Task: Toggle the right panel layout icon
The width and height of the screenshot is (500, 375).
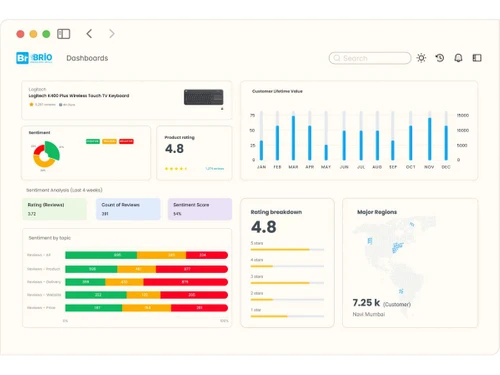Action: pos(477,58)
